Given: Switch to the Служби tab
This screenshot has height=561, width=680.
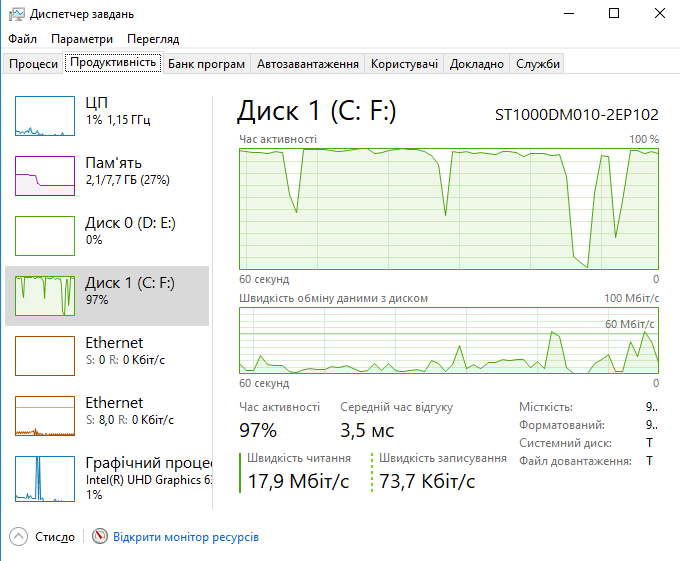Looking at the screenshot, I should point(538,64).
